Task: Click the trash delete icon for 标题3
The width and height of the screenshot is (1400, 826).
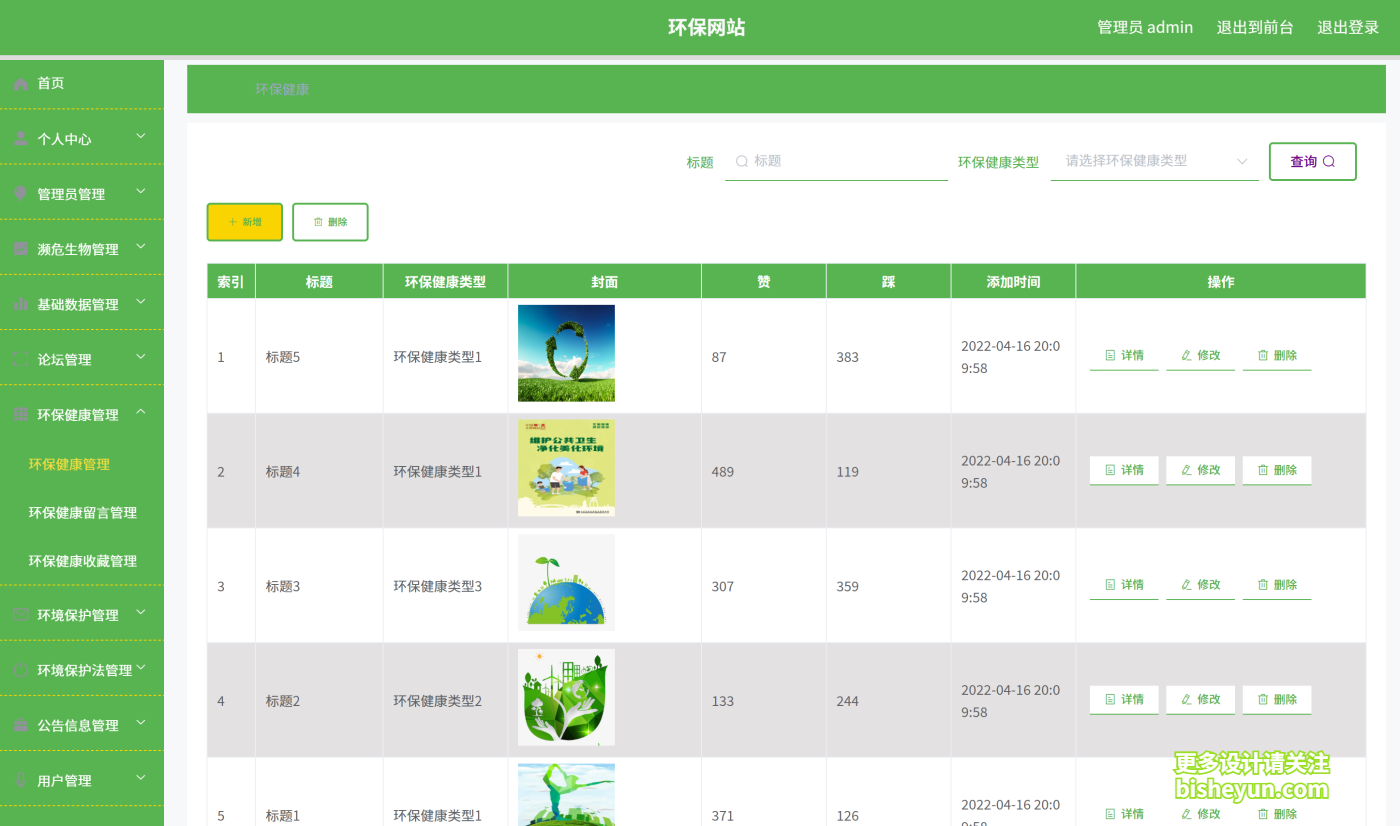Action: tap(1261, 584)
